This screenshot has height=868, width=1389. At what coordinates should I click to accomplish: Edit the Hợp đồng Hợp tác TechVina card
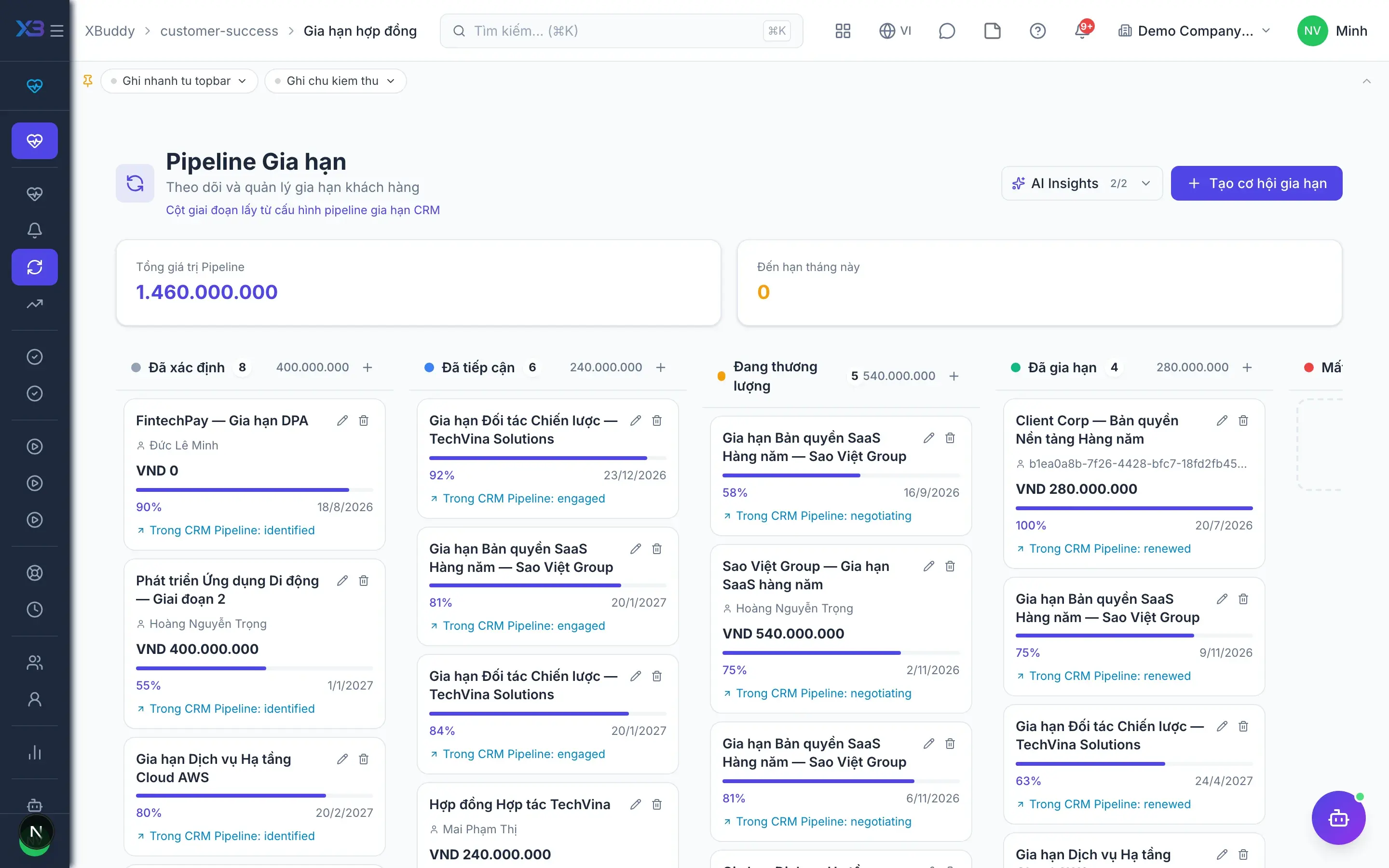635,805
